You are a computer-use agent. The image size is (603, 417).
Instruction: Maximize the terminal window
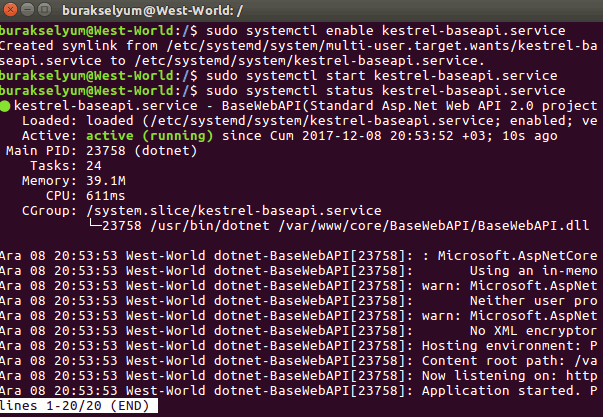(45, 10)
